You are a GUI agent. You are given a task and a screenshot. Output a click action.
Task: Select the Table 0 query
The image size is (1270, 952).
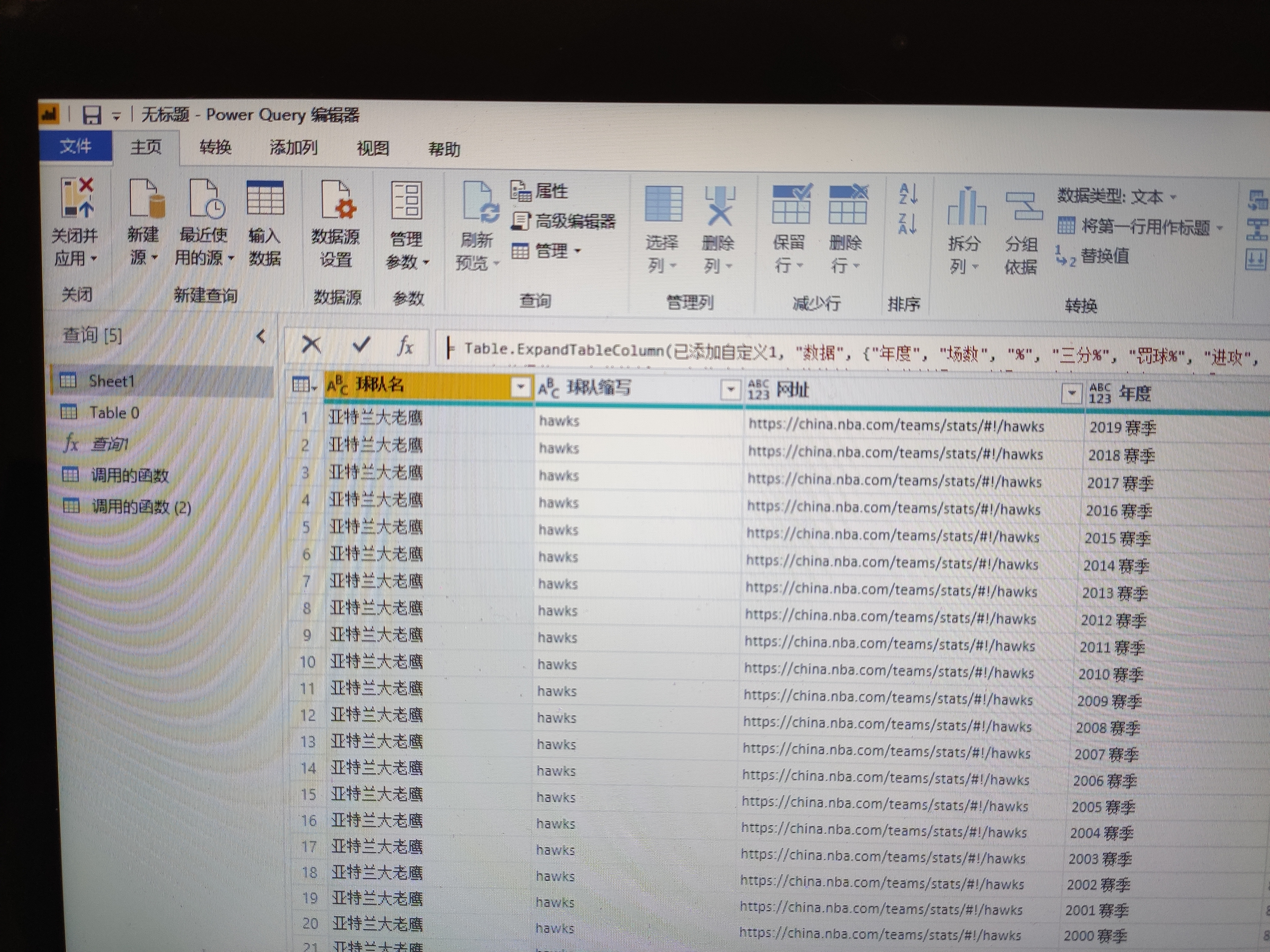(114, 413)
